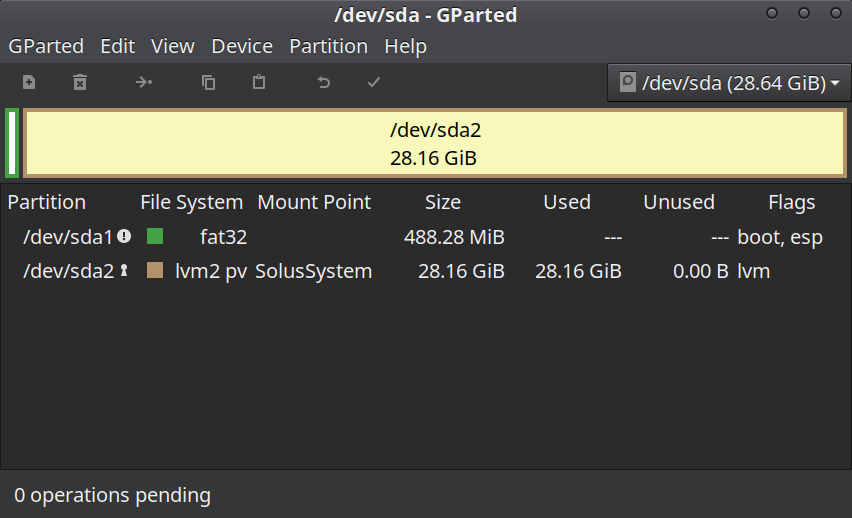Open the Partition menu
Image resolution: width=852 pixels, height=518 pixels.
coord(328,46)
